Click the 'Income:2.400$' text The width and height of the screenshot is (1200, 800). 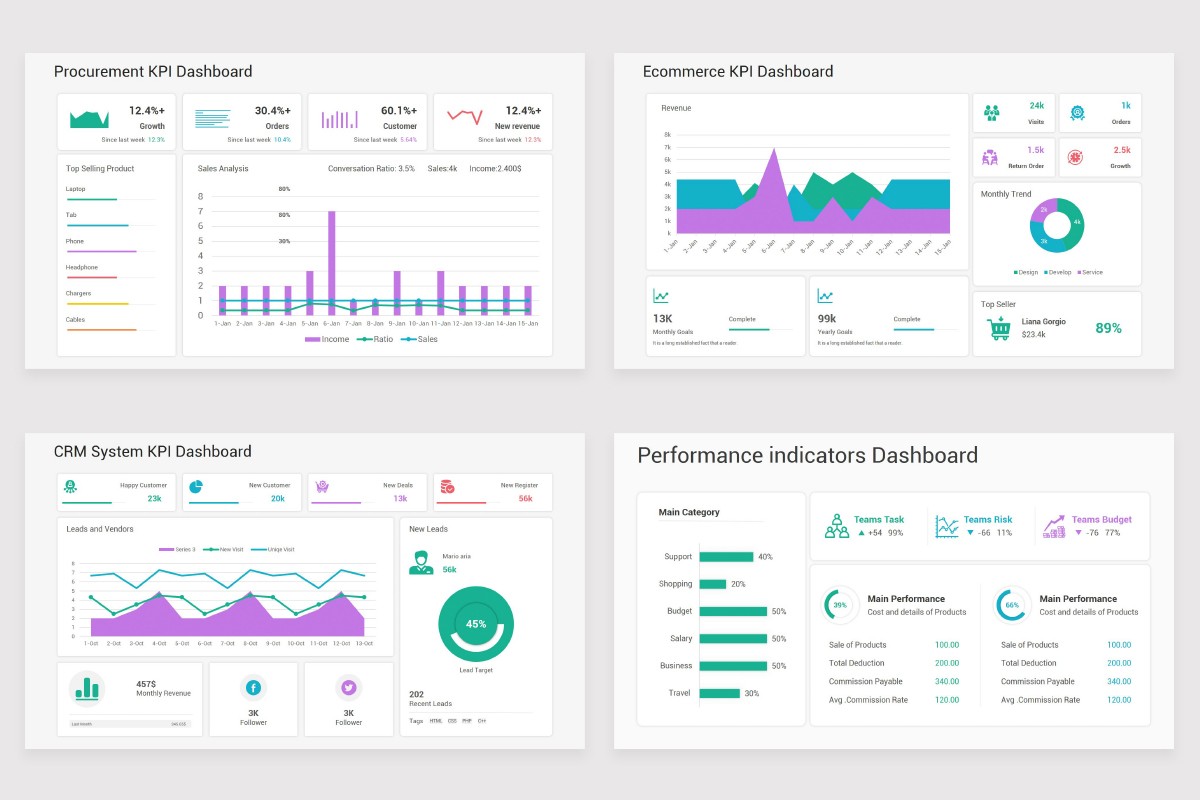494,169
